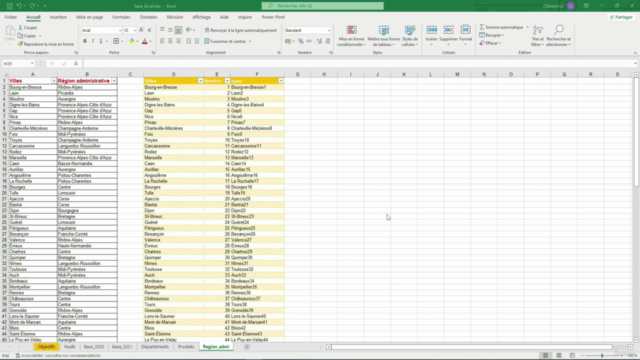Open the font color dropdown arrow
Image resolution: width=640 pixels, height=360 pixels.
pyautogui.click(x=151, y=41)
